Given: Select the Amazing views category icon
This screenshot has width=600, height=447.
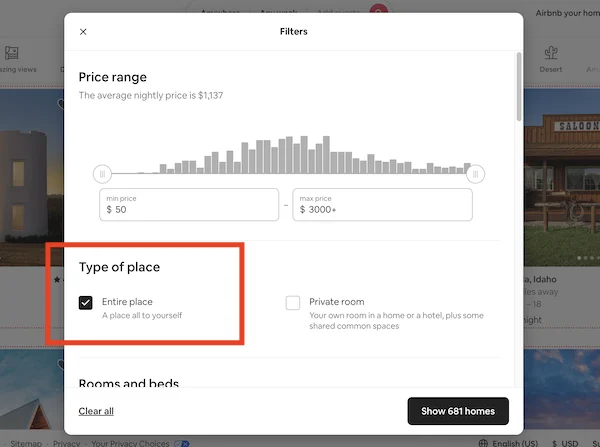Looking at the screenshot, I should coord(11,53).
